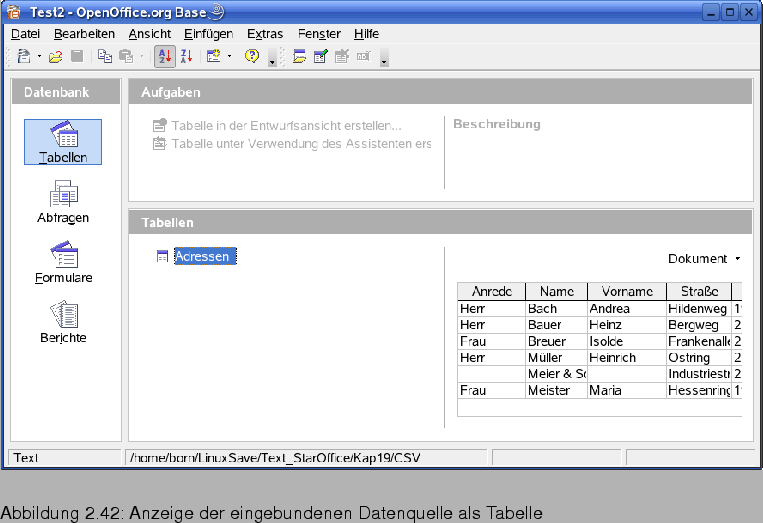
Task: Click the Andrea cell in preview
Action: coord(627,308)
